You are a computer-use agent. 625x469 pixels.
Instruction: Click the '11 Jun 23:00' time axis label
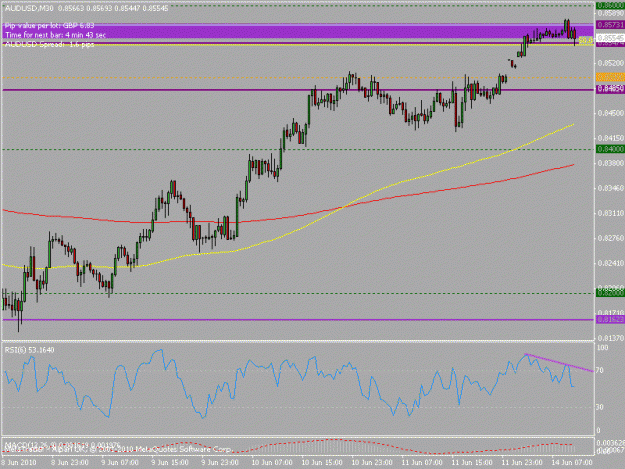click(522, 462)
